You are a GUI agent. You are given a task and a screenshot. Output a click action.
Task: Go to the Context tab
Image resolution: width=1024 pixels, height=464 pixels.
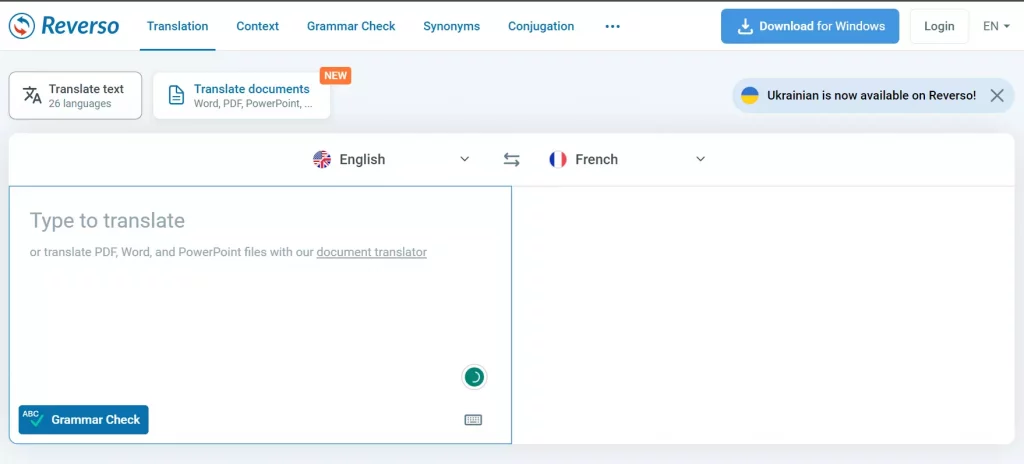(x=257, y=26)
